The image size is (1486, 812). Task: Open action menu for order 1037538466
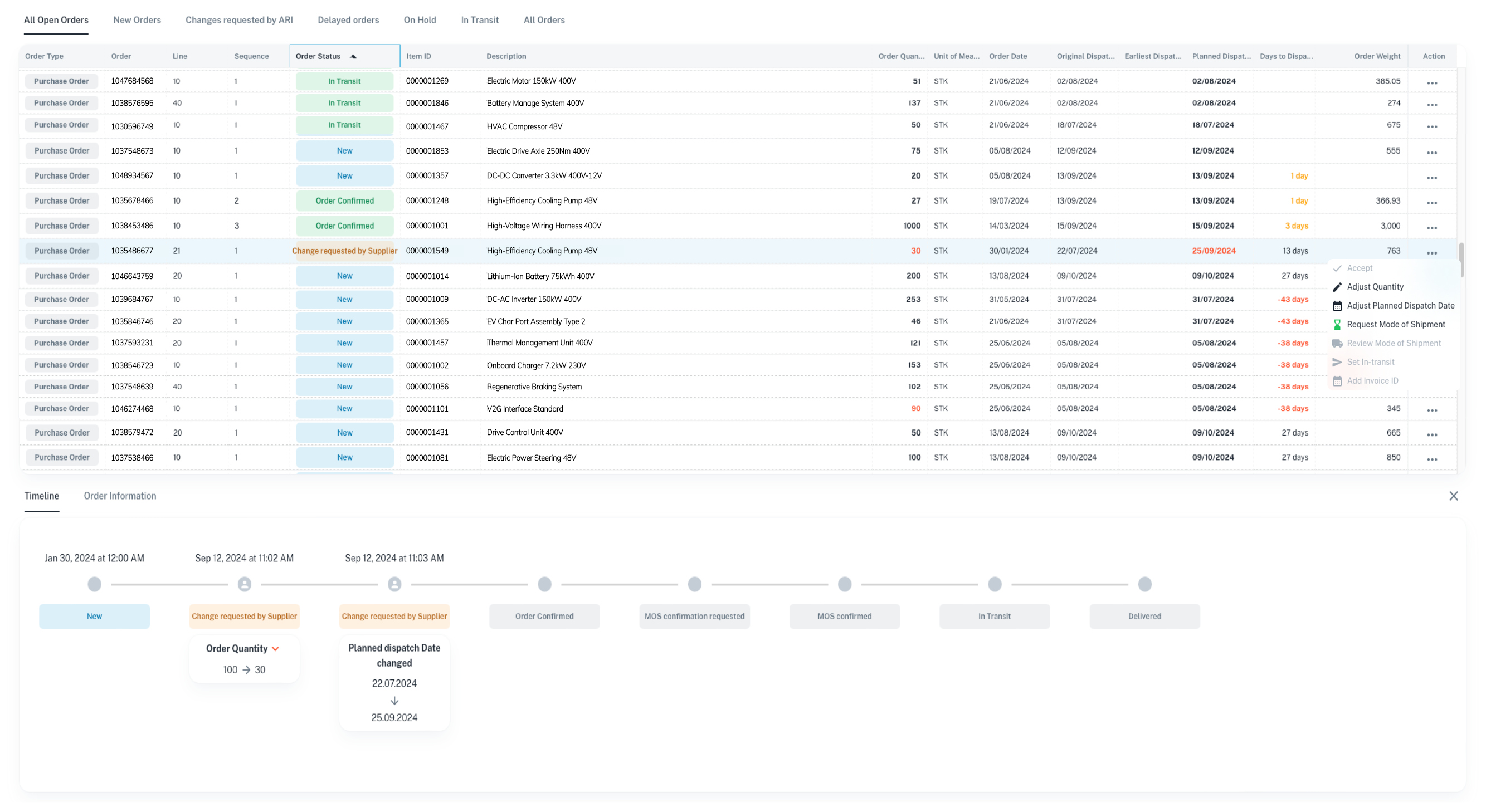point(1432,459)
